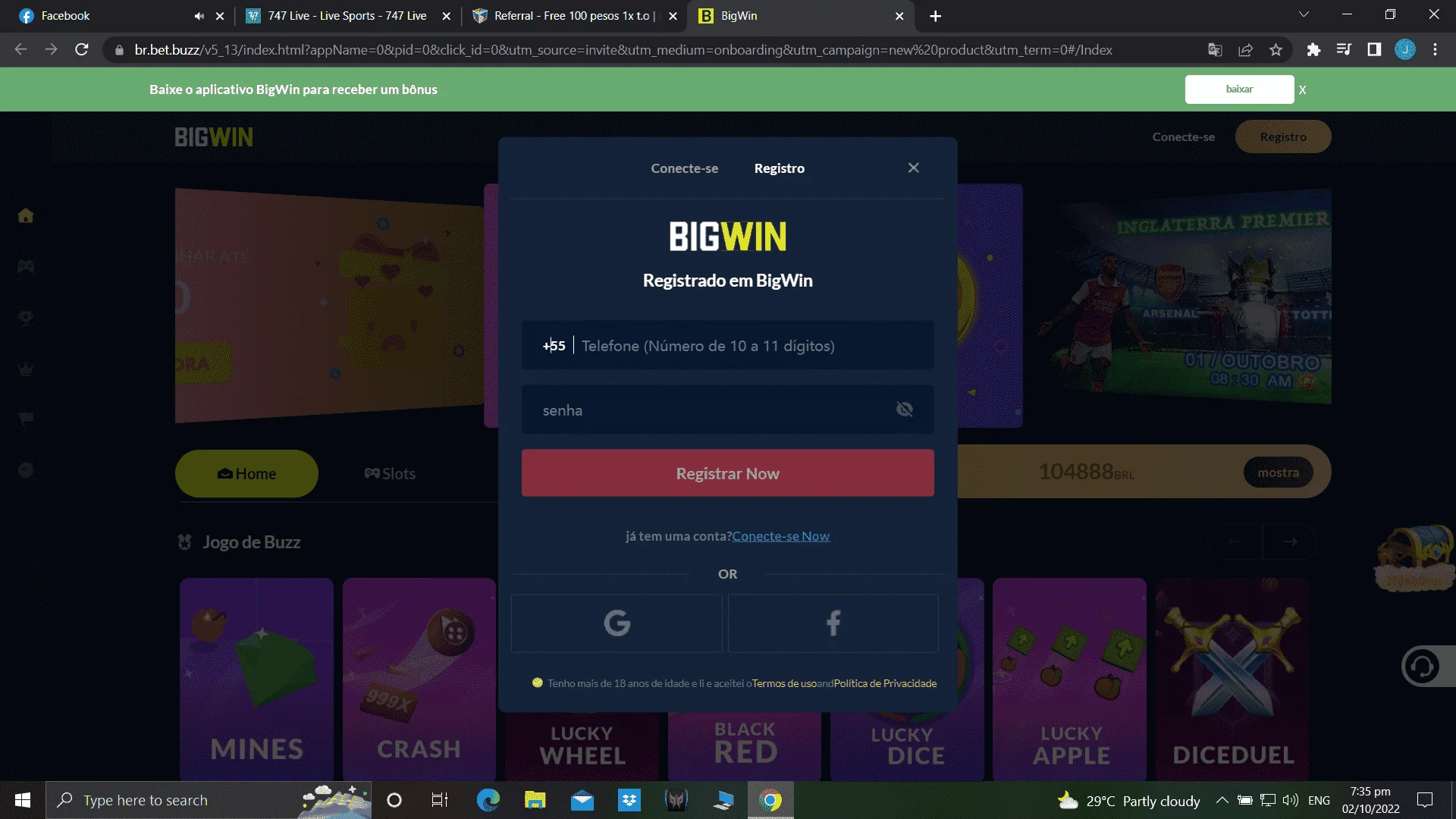The image size is (1456, 819).
Task: Open the +55 country code selector
Action: click(x=554, y=346)
